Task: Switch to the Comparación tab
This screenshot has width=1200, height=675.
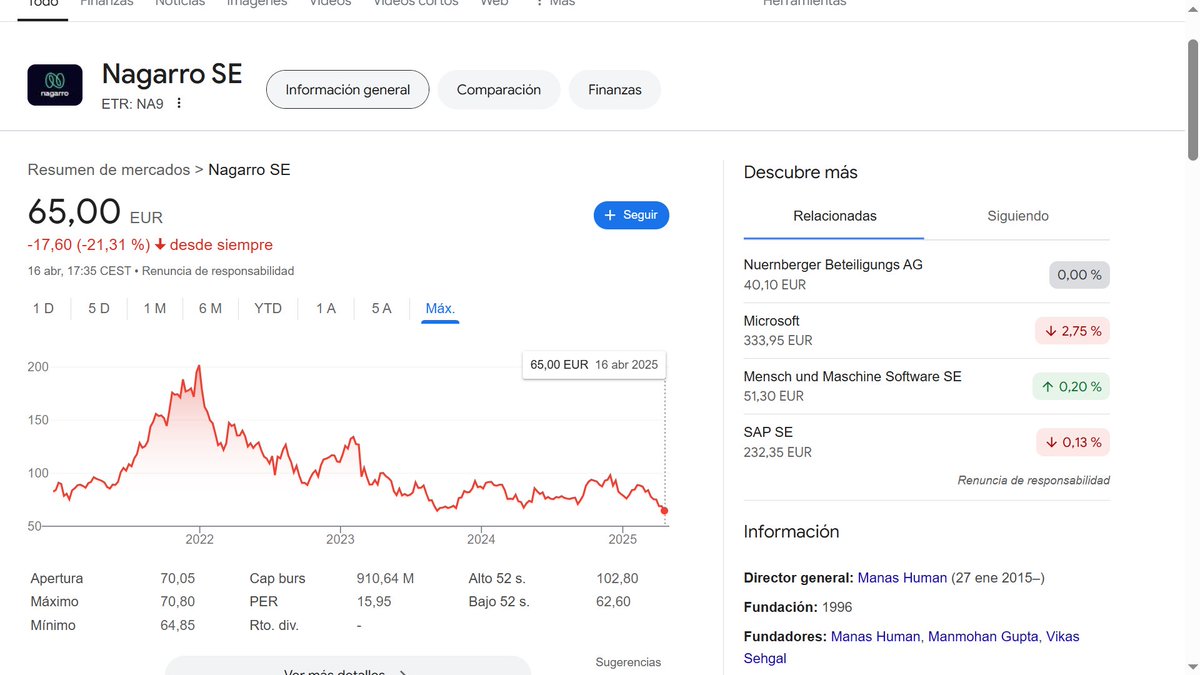Action: pyautogui.click(x=499, y=89)
